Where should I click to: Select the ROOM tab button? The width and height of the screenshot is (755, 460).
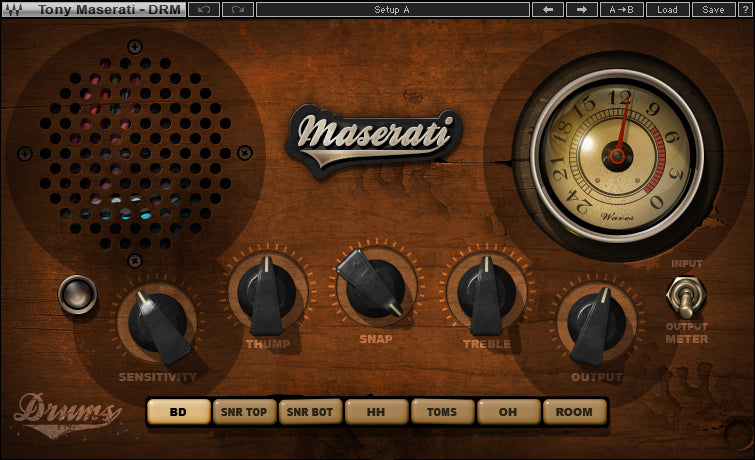click(x=575, y=411)
